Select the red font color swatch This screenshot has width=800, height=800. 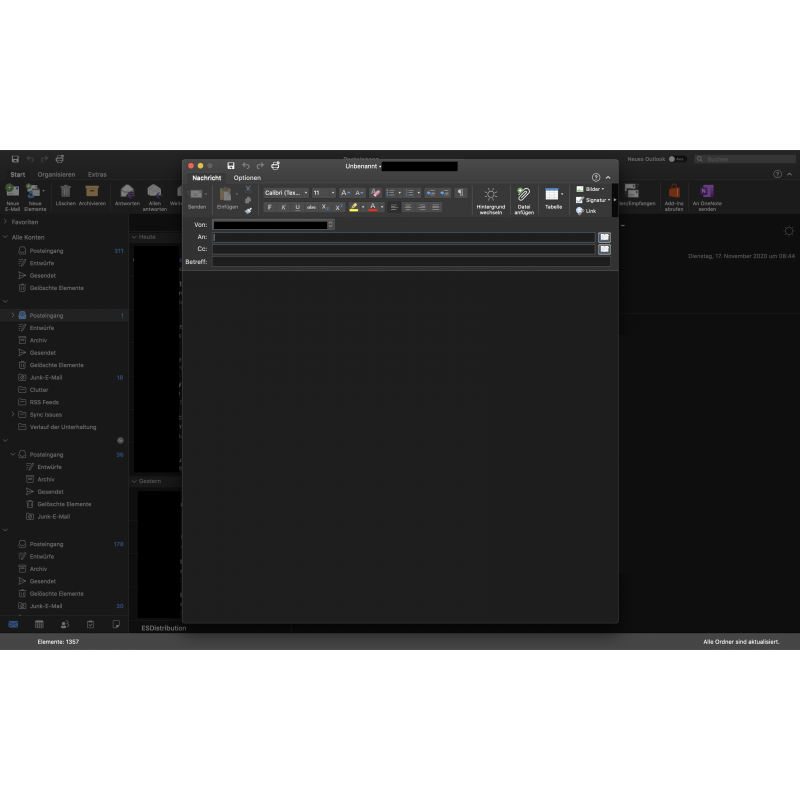[372, 207]
